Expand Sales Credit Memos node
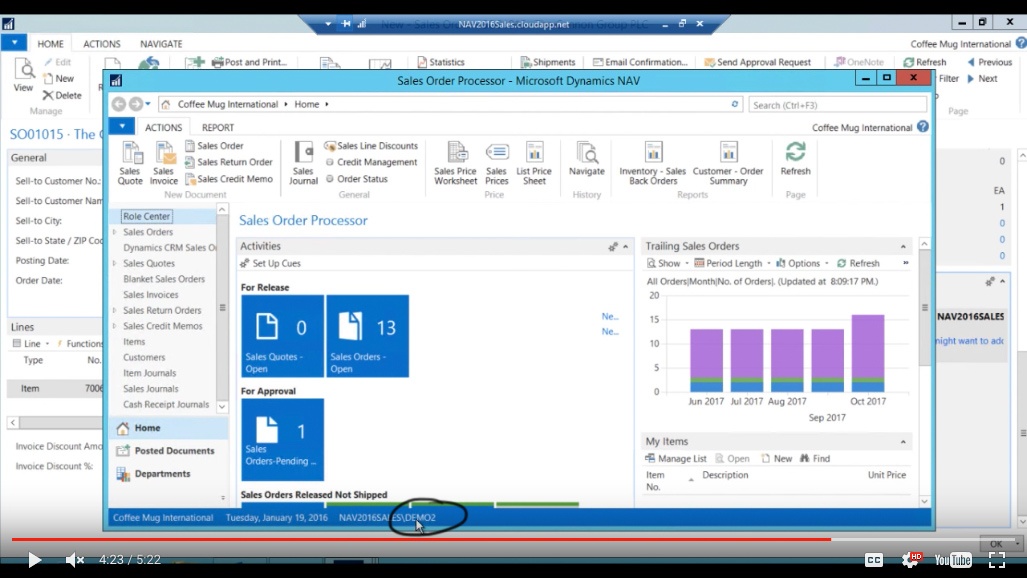Viewport: 1027px width, 578px height. click(x=115, y=326)
